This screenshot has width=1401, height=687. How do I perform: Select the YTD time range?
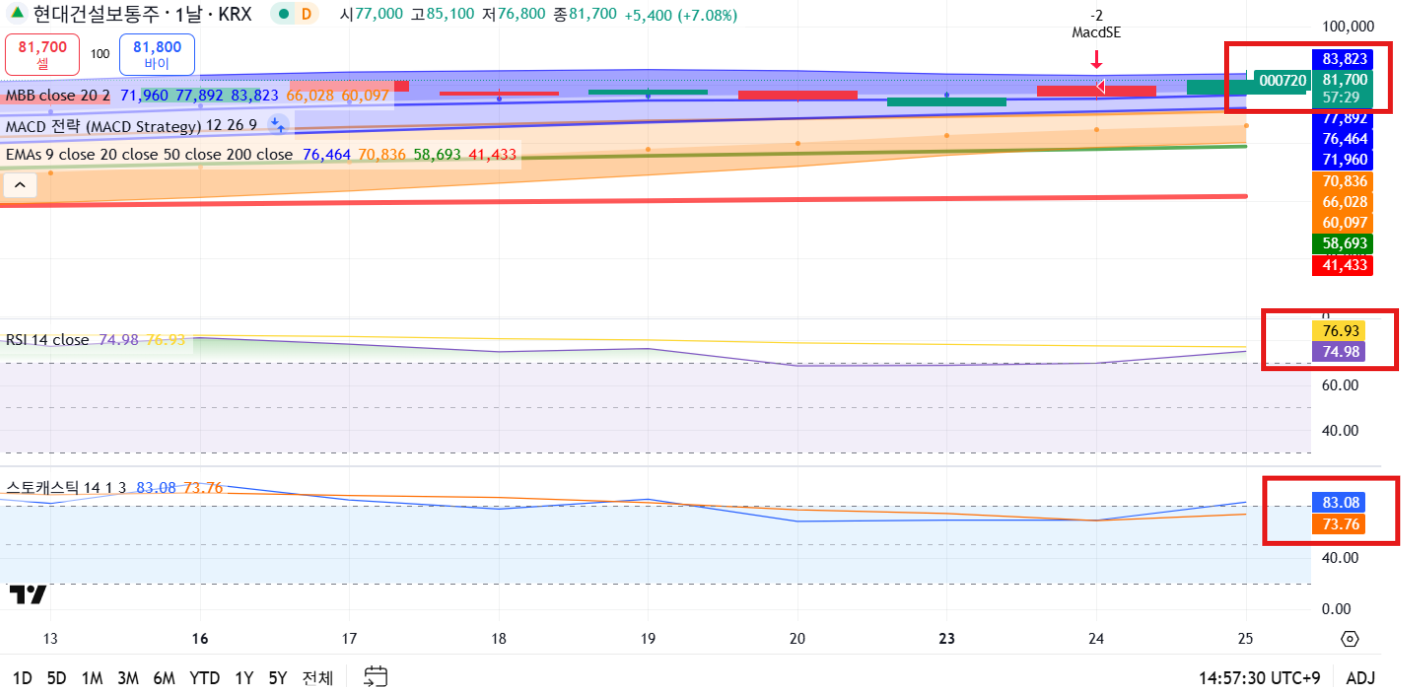click(205, 678)
